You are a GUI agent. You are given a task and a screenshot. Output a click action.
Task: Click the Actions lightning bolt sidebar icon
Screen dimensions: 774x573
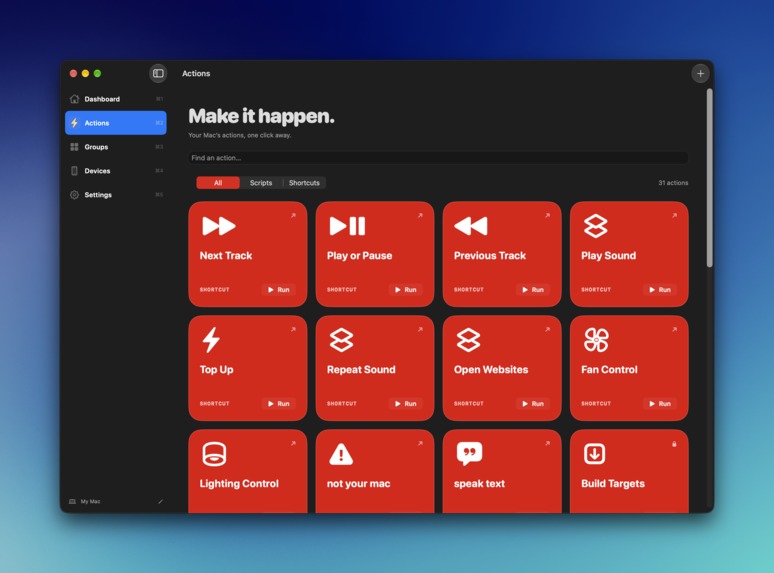[75, 123]
